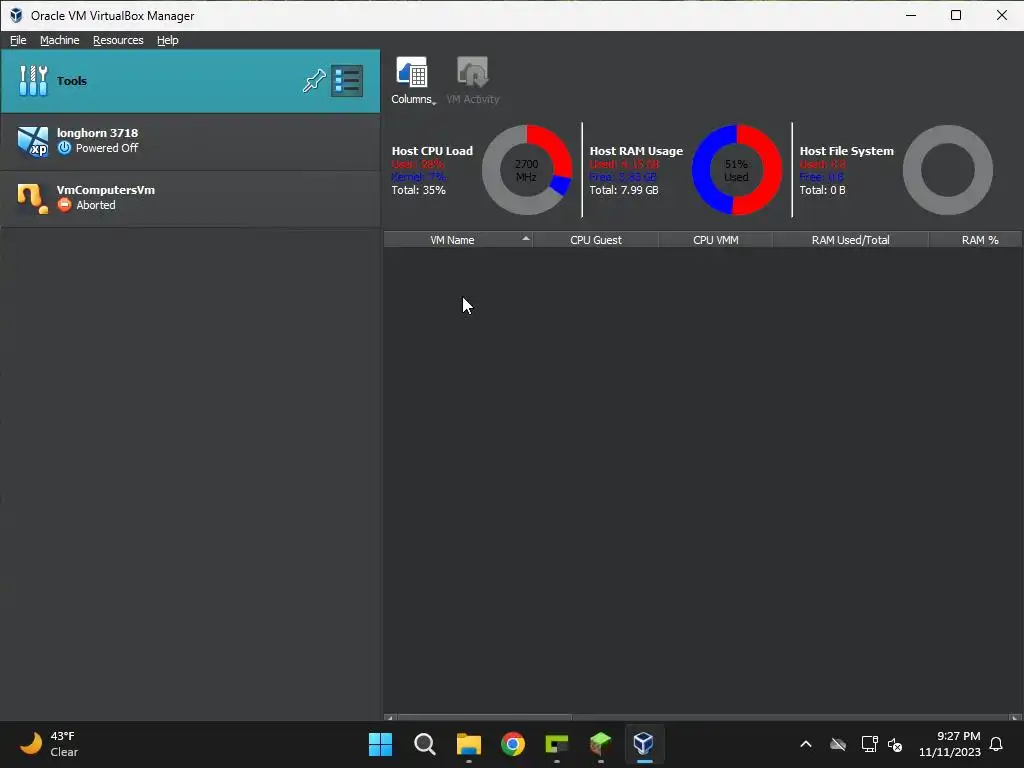Click the muted volume tray icon

(x=895, y=744)
